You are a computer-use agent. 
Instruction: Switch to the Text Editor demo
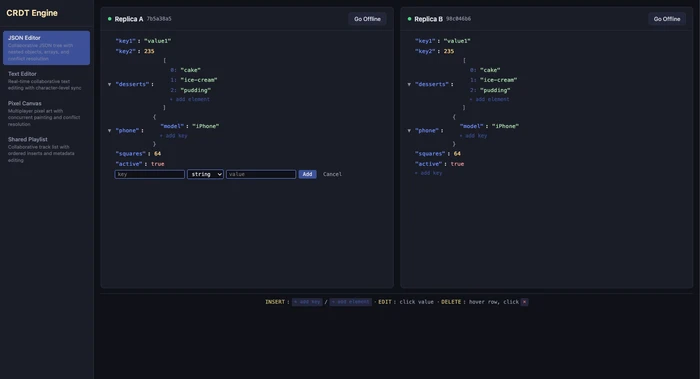coord(46,80)
